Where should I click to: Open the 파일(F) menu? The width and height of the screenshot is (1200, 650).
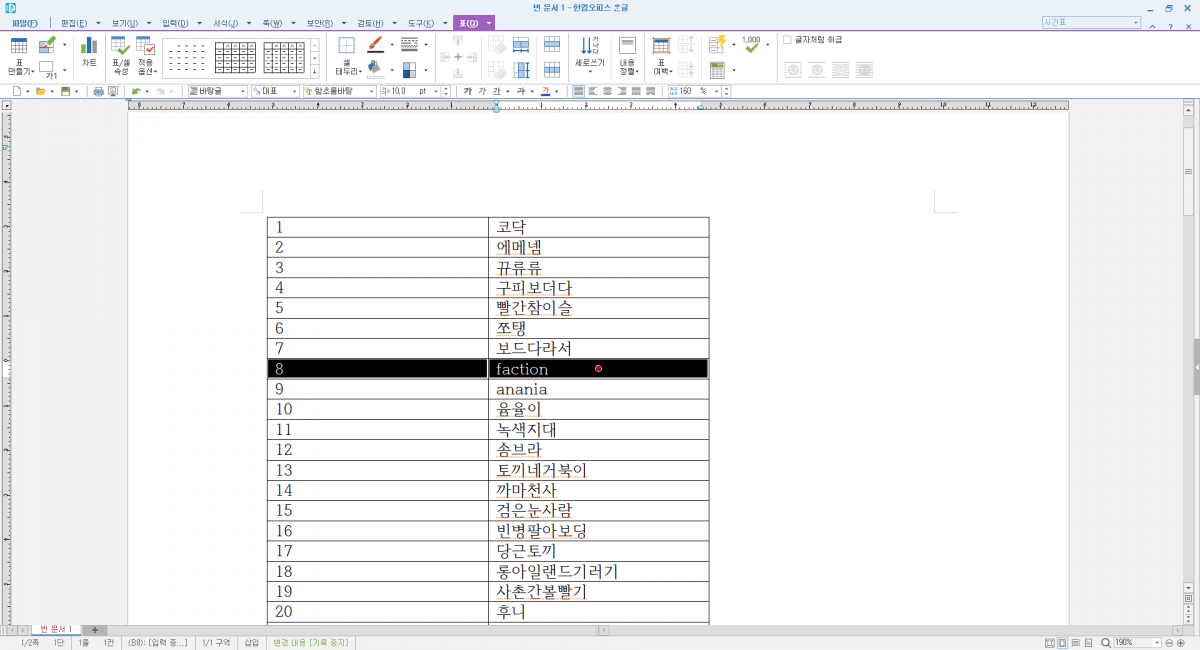coord(25,22)
